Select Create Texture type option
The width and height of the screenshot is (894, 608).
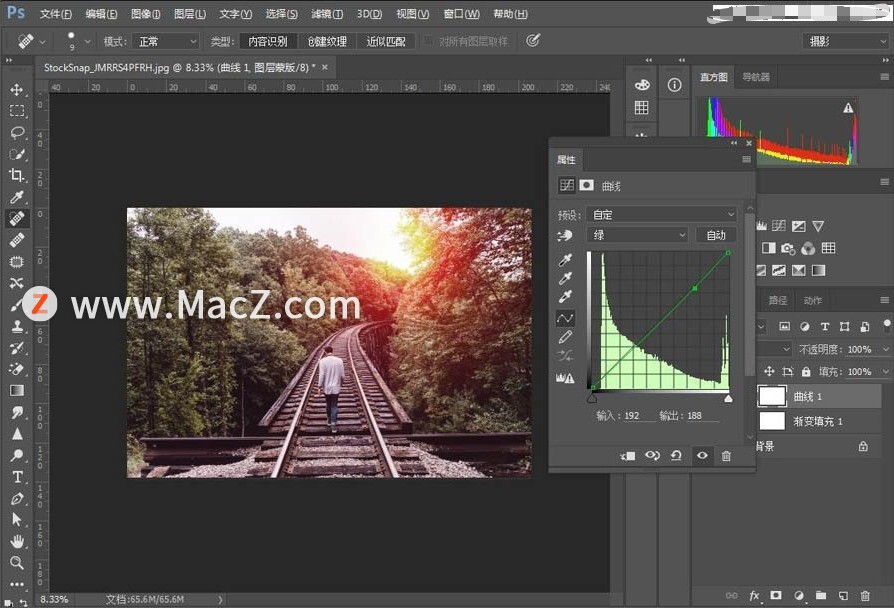click(x=327, y=41)
